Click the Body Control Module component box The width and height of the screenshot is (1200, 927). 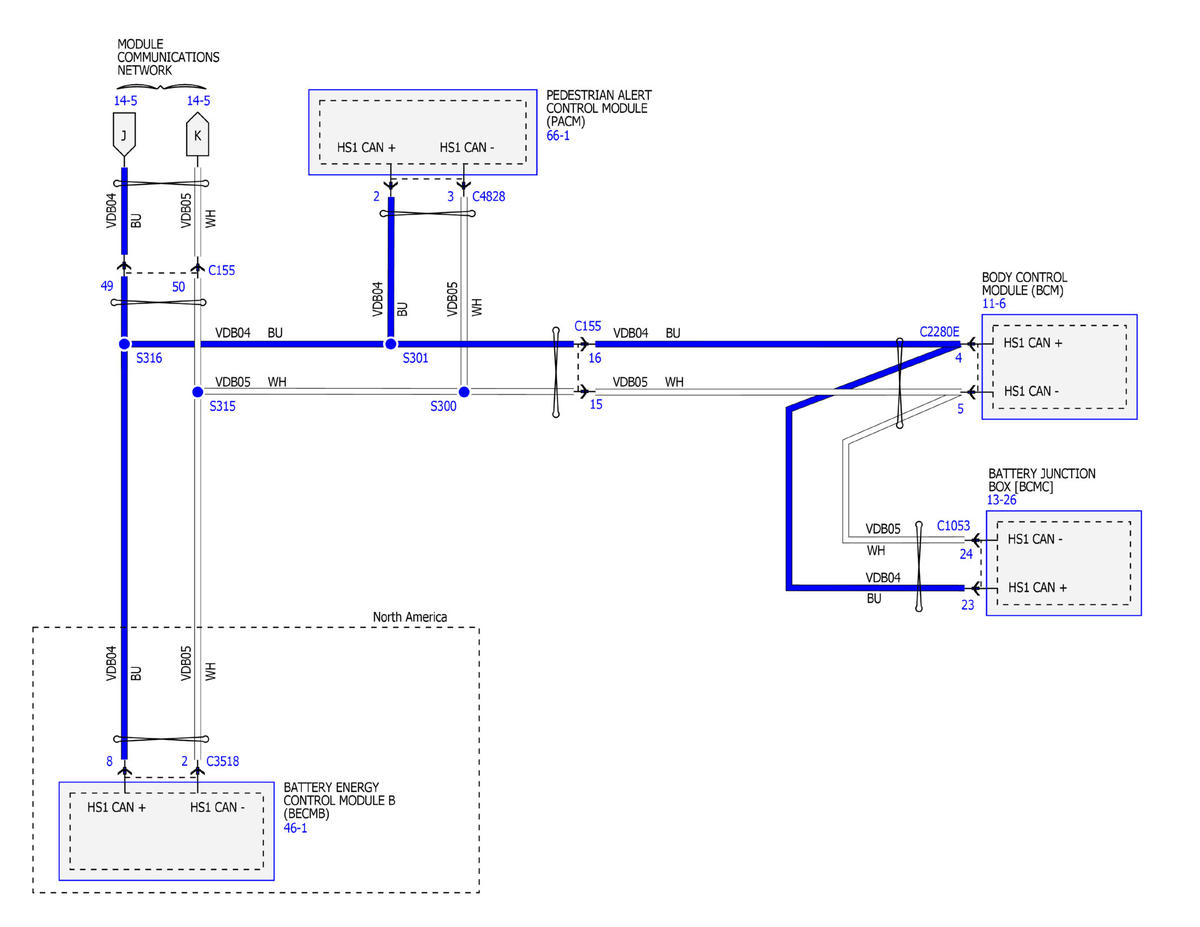[1059, 367]
